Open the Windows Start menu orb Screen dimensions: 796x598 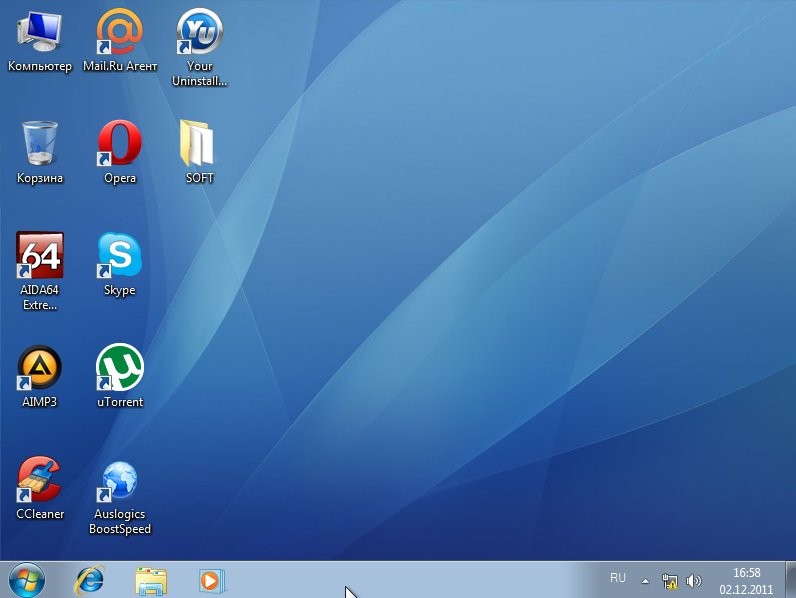[x=26, y=580]
